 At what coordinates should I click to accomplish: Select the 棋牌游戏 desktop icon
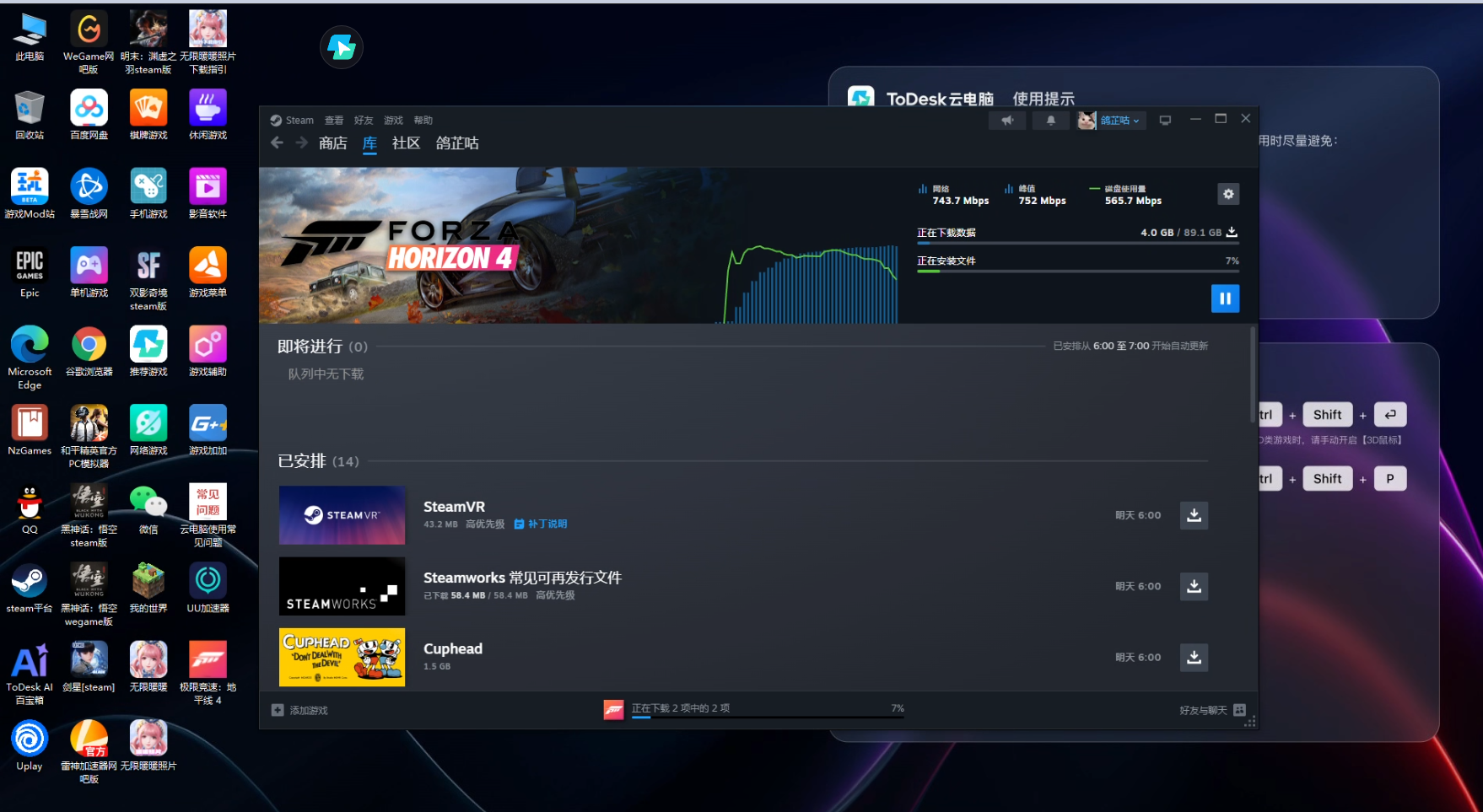point(148,116)
